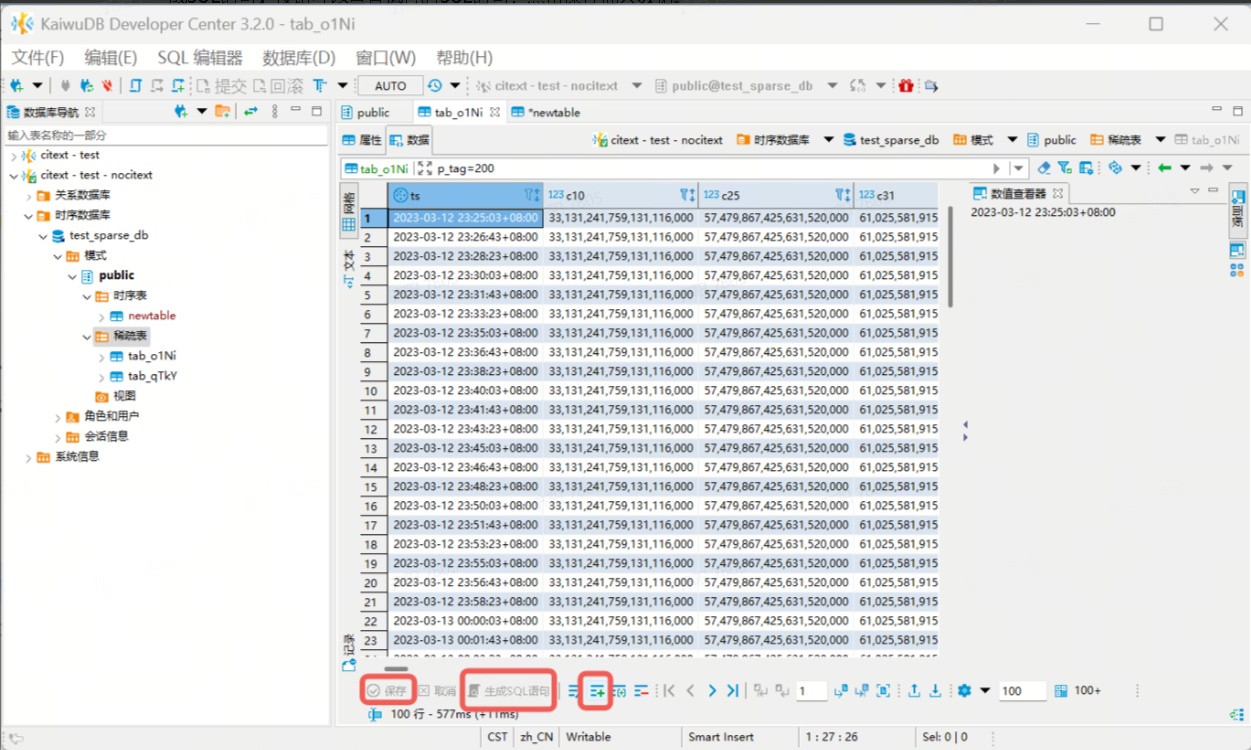
Task: Open the filter history dropdown arrow
Action: 1018,168
